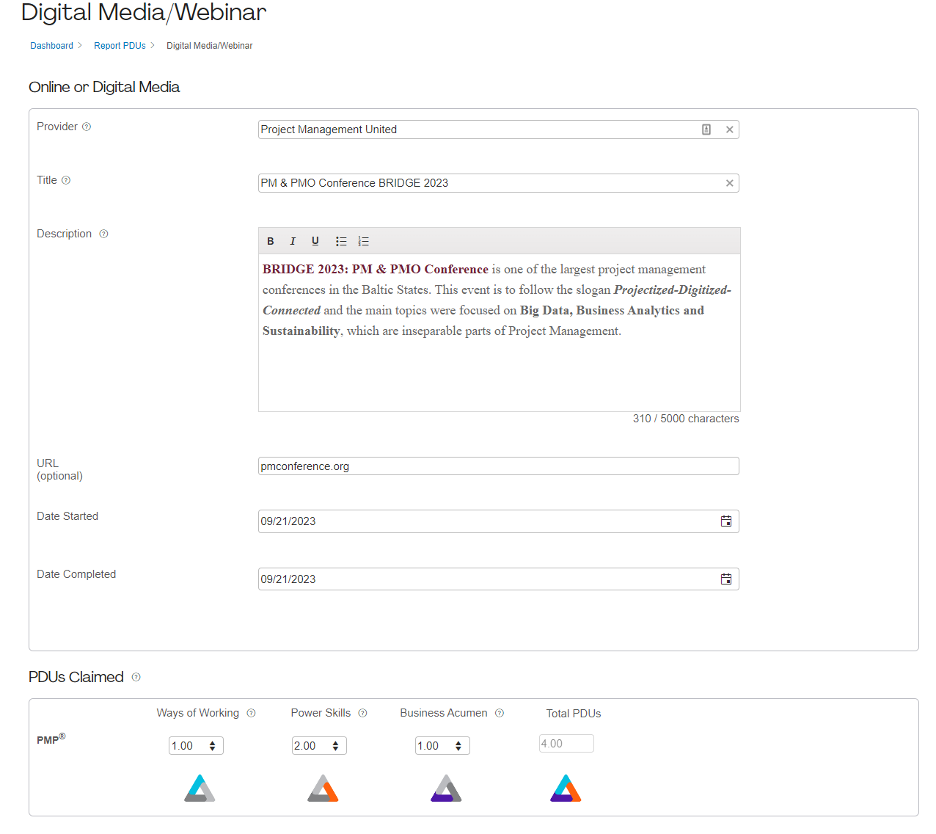Clear the Provider field with the X
This screenshot has height=834, width=936.
[x=729, y=130]
